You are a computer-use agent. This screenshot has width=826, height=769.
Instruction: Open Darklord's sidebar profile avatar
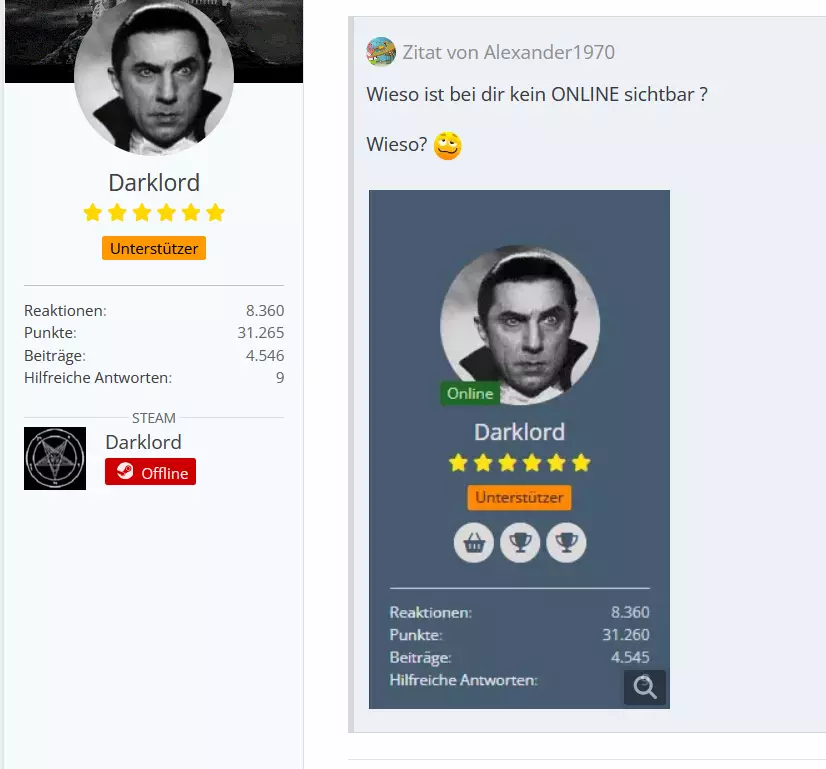(154, 75)
